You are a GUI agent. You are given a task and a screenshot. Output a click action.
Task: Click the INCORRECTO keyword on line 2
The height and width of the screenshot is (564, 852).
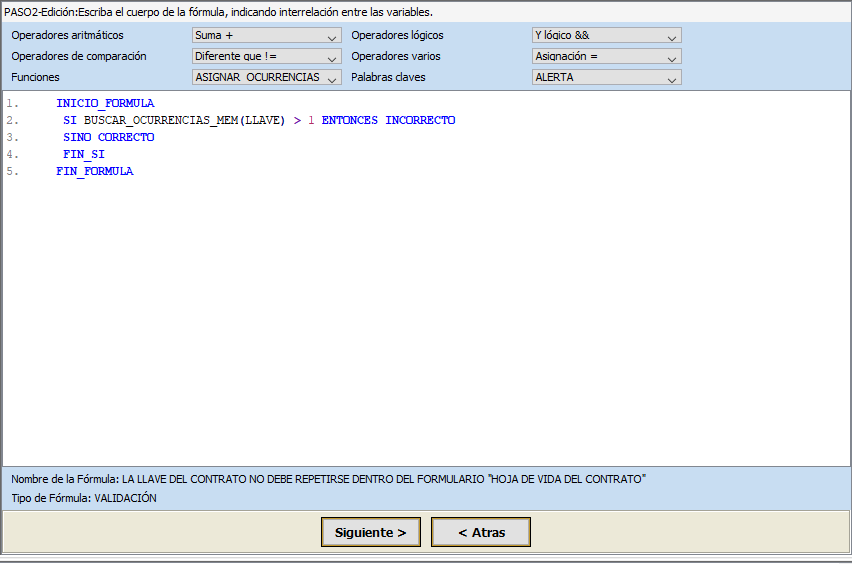coord(420,120)
